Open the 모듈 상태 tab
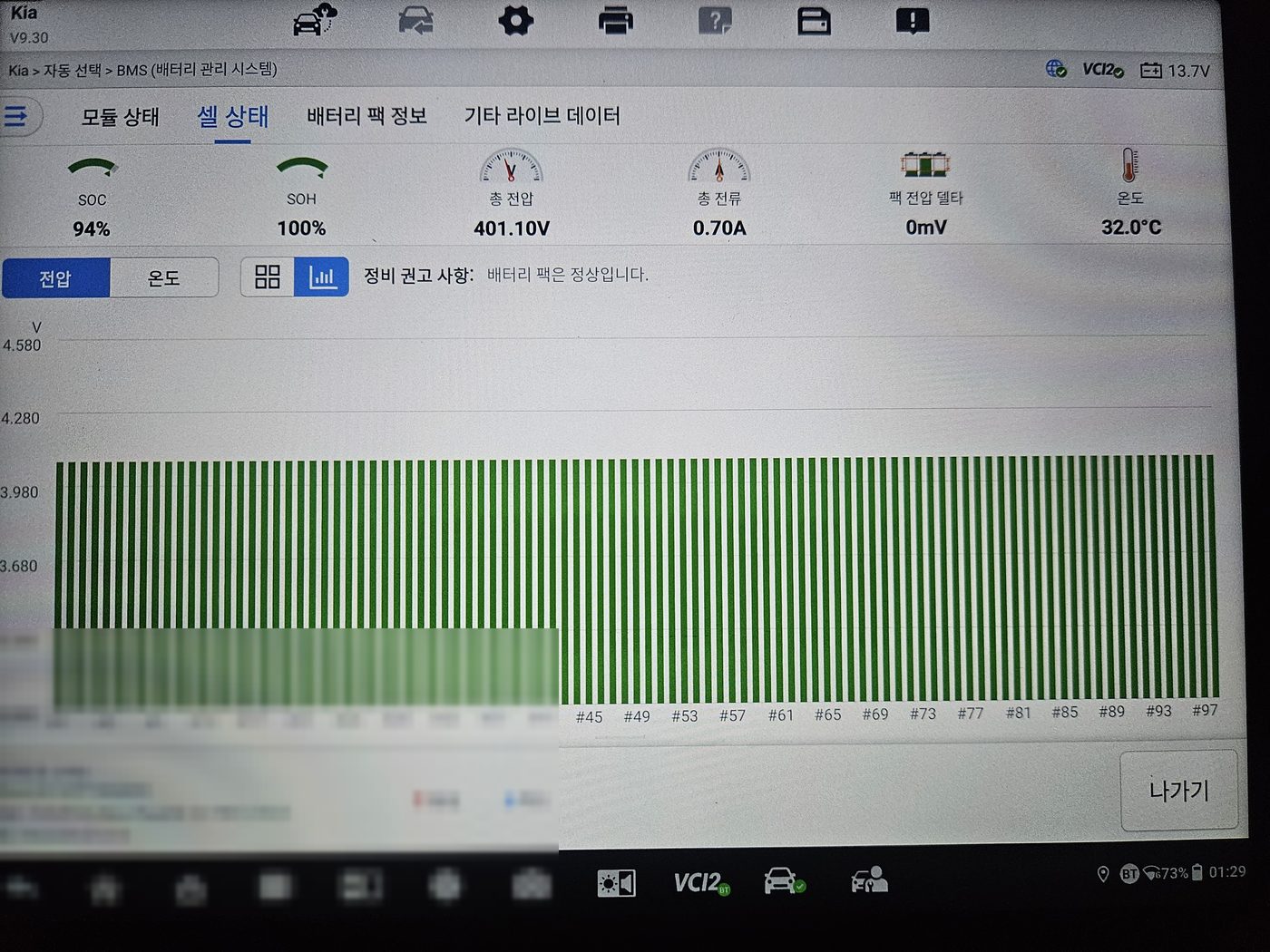This screenshot has height=952, width=1270. pyautogui.click(x=121, y=117)
